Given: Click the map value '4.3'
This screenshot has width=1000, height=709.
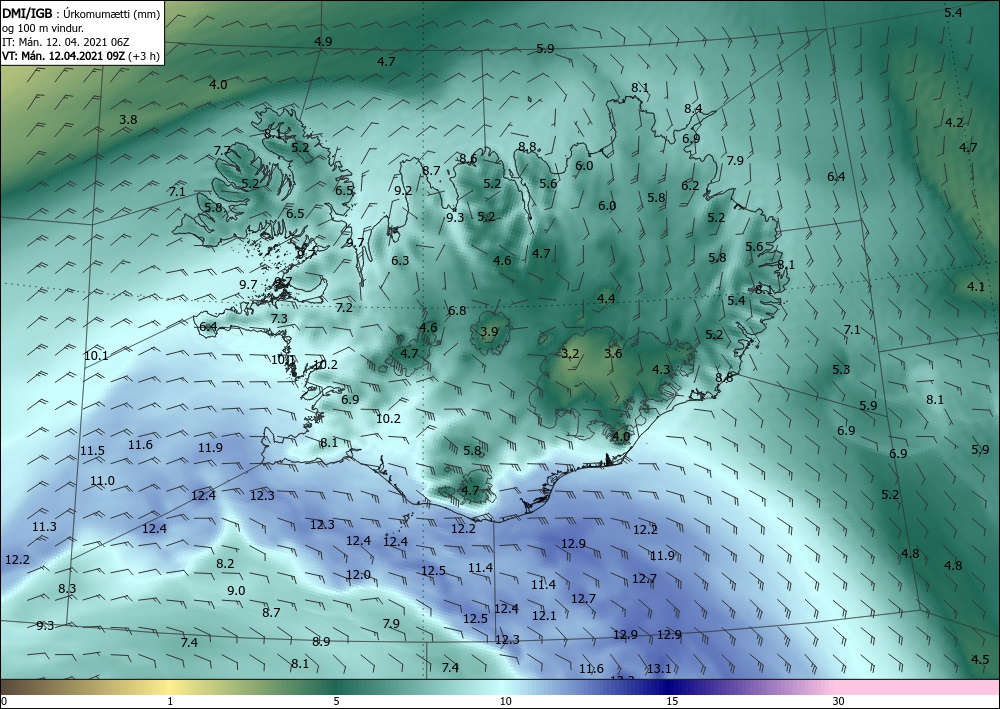Looking at the screenshot, I should click(661, 369).
